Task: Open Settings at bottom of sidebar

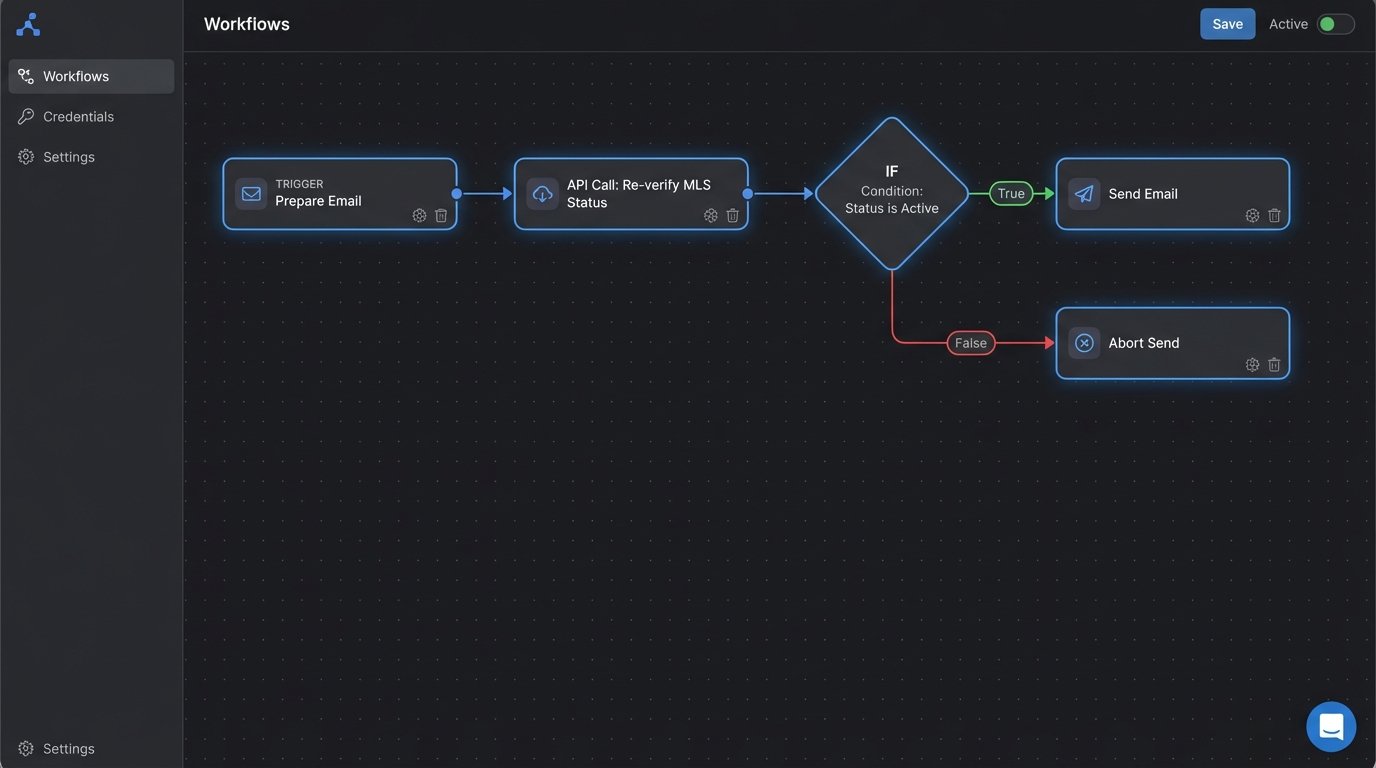Action: (68, 749)
